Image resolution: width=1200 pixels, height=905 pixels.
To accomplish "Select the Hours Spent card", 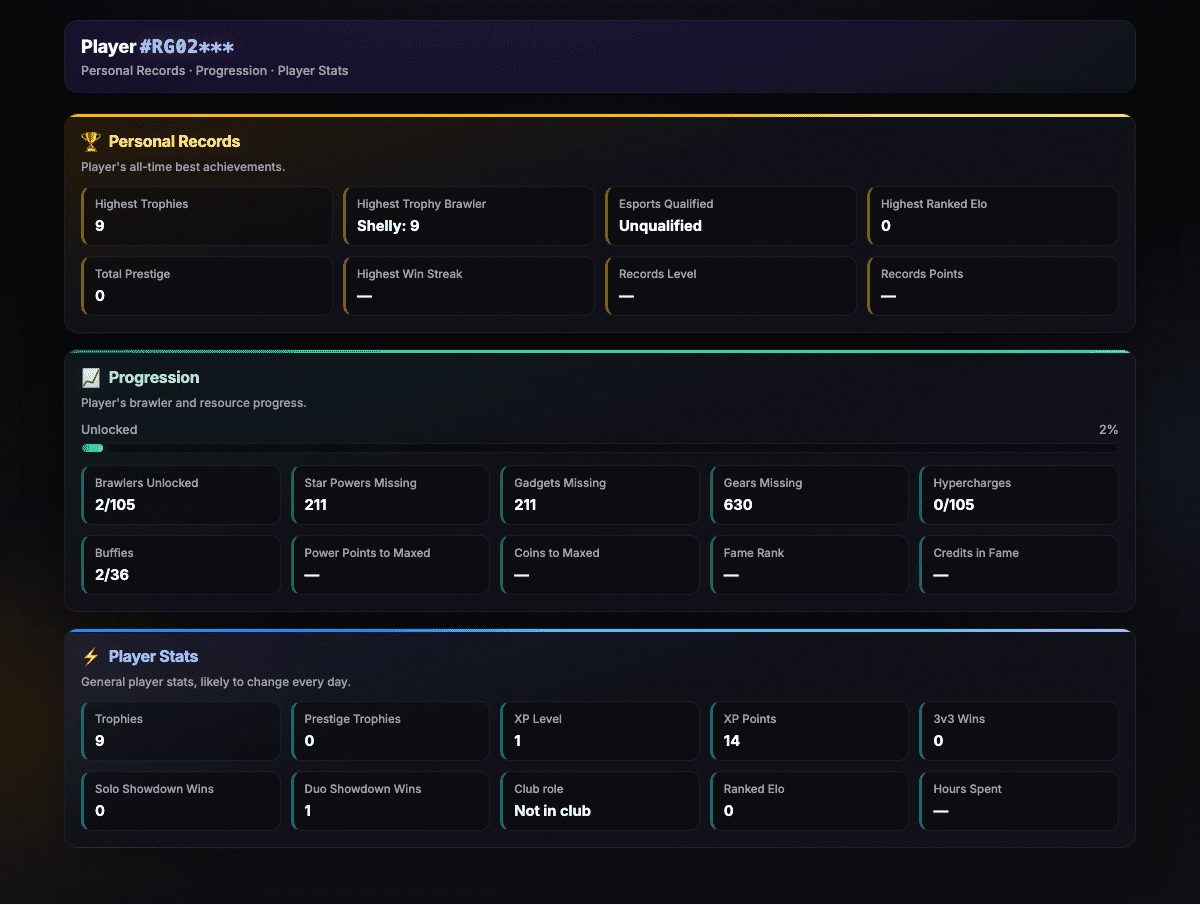I will point(1019,801).
